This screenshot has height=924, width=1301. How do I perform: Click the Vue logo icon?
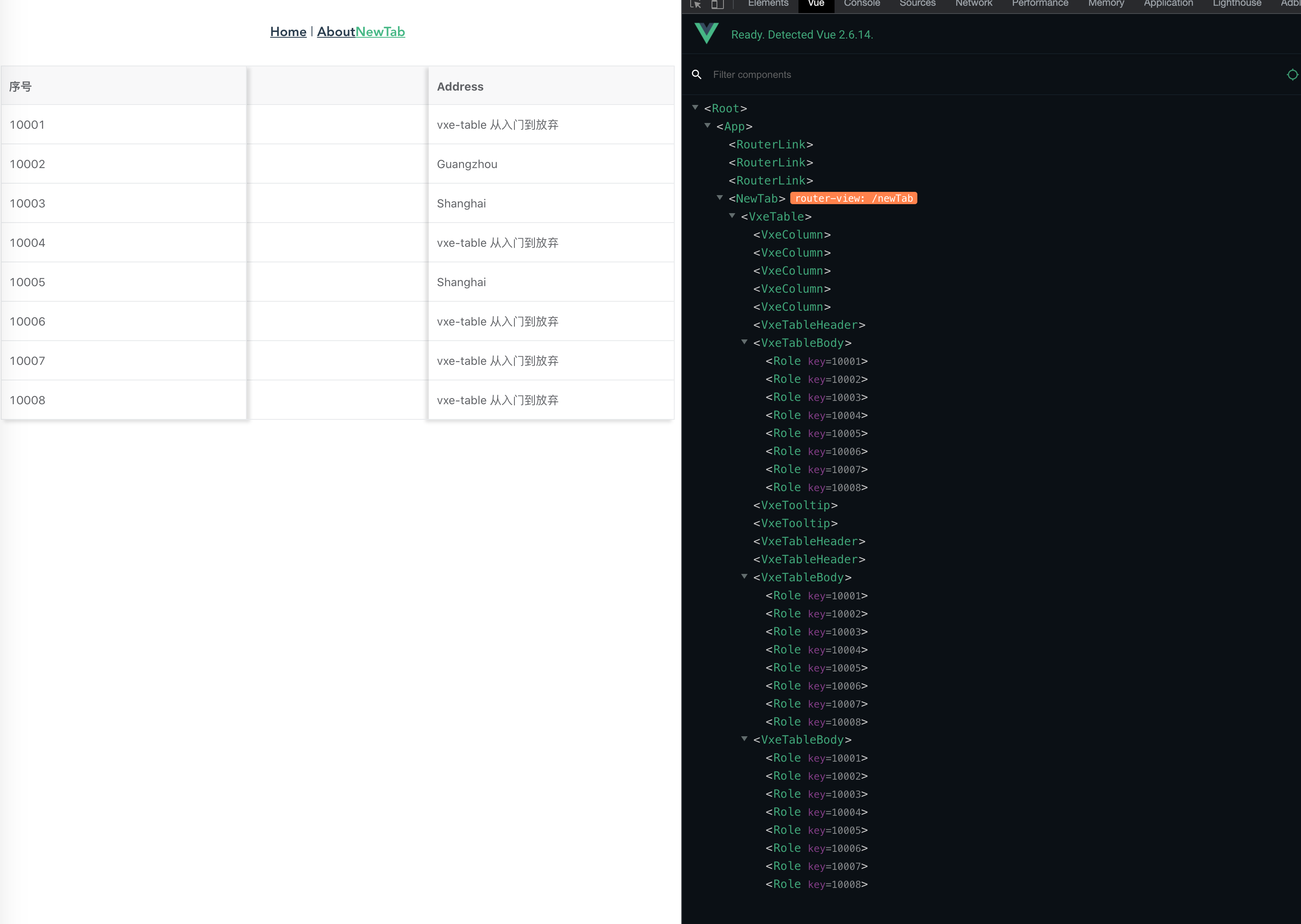pyautogui.click(x=707, y=34)
